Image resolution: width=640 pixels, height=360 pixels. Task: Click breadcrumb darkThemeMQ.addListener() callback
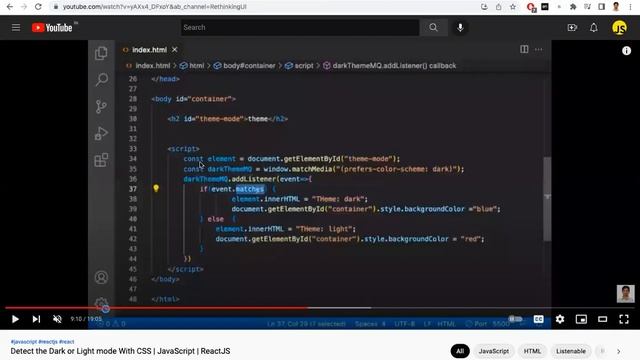[394, 65]
